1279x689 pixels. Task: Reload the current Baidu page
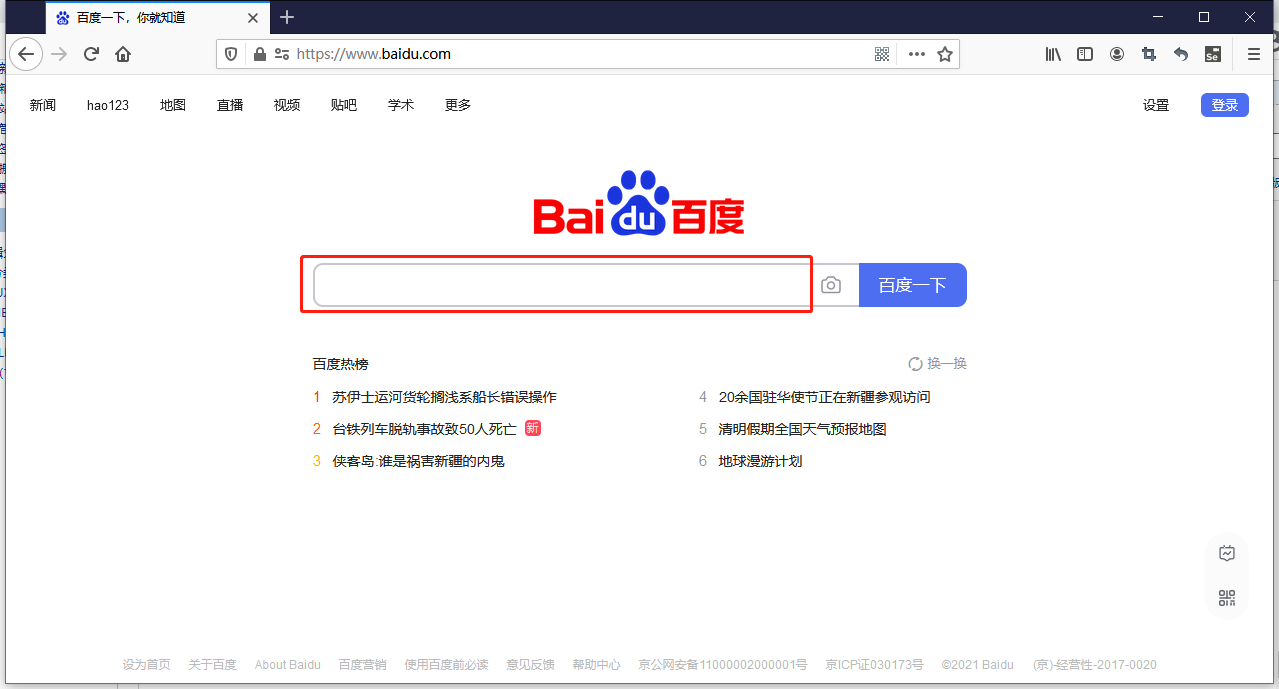pyautogui.click(x=91, y=54)
